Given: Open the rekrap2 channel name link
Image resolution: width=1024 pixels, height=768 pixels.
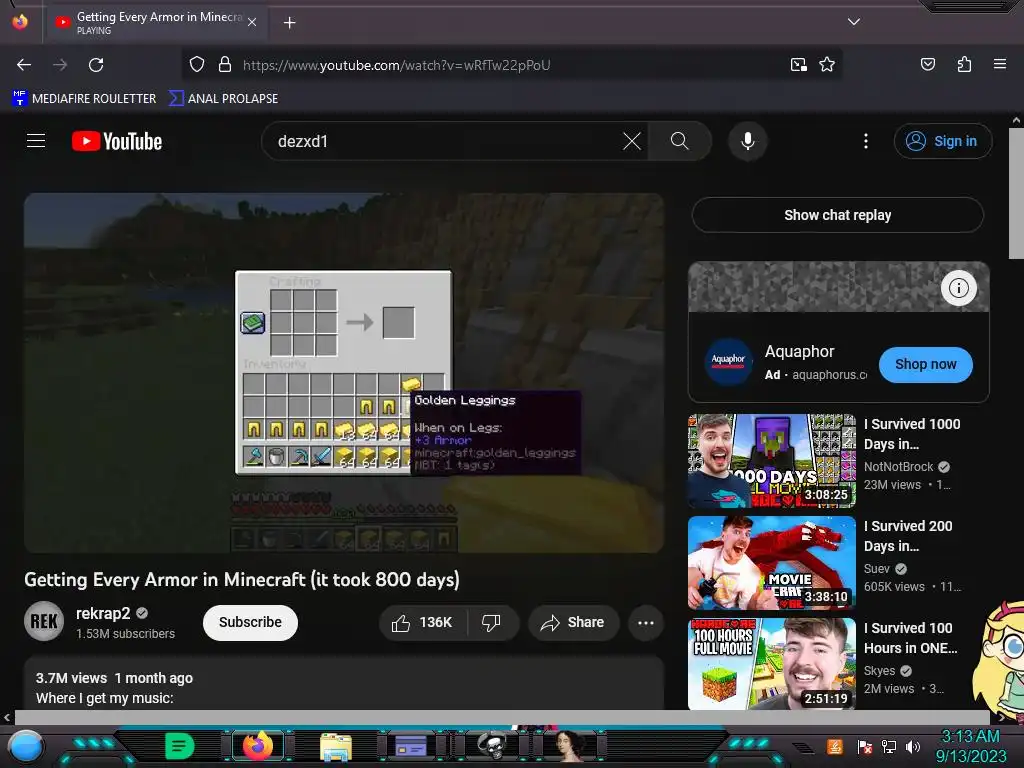Looking at the screenshot, I should [x=103, y=613].
